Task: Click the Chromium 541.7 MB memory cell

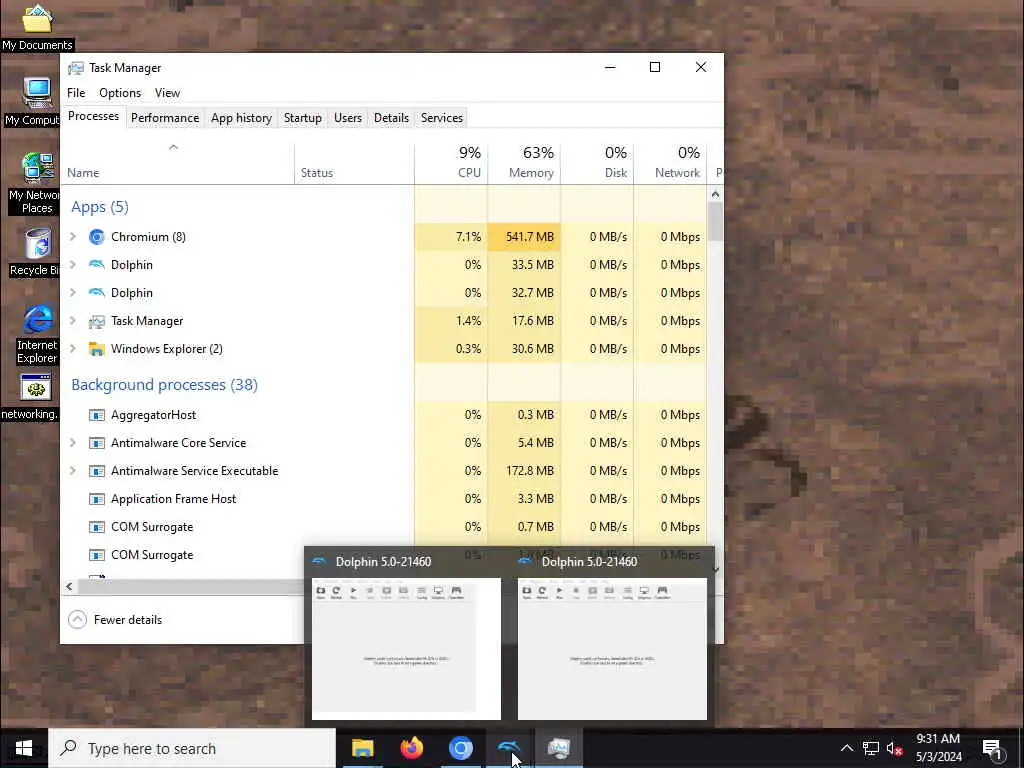Action: tap(524, 236)
